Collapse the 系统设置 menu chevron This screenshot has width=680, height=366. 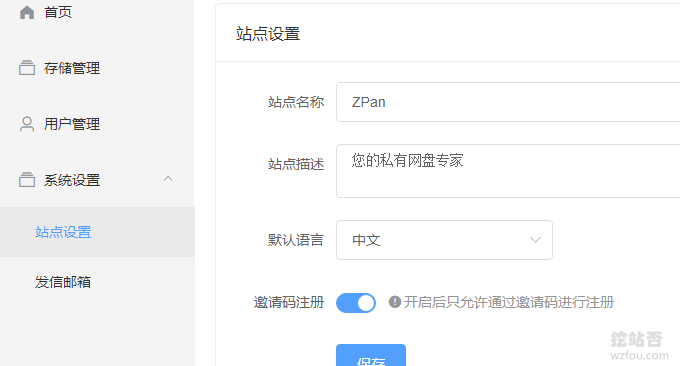tap(168, 179)
